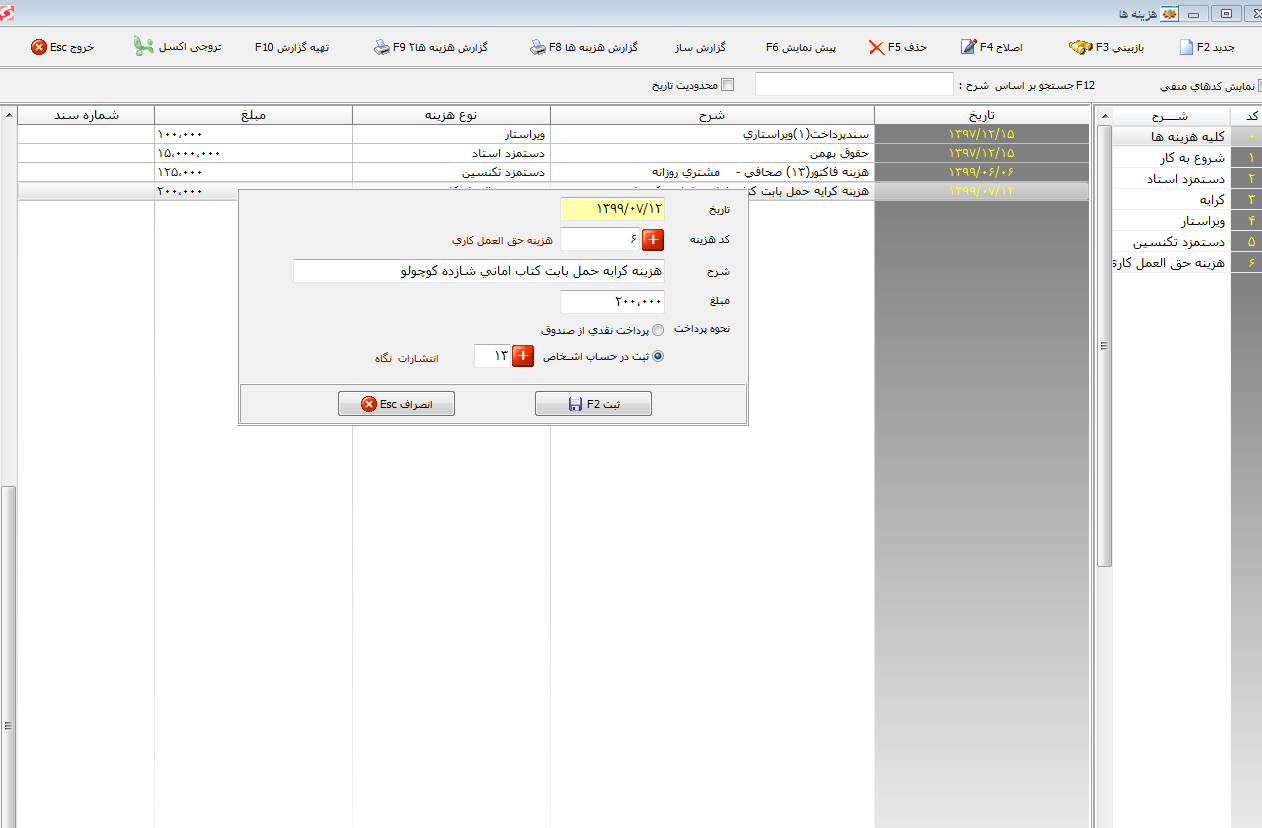Toggle show negative codes checkbox
Image resolution: width=1262 pixels, height=828 pixels.
tap(1258, 86)
